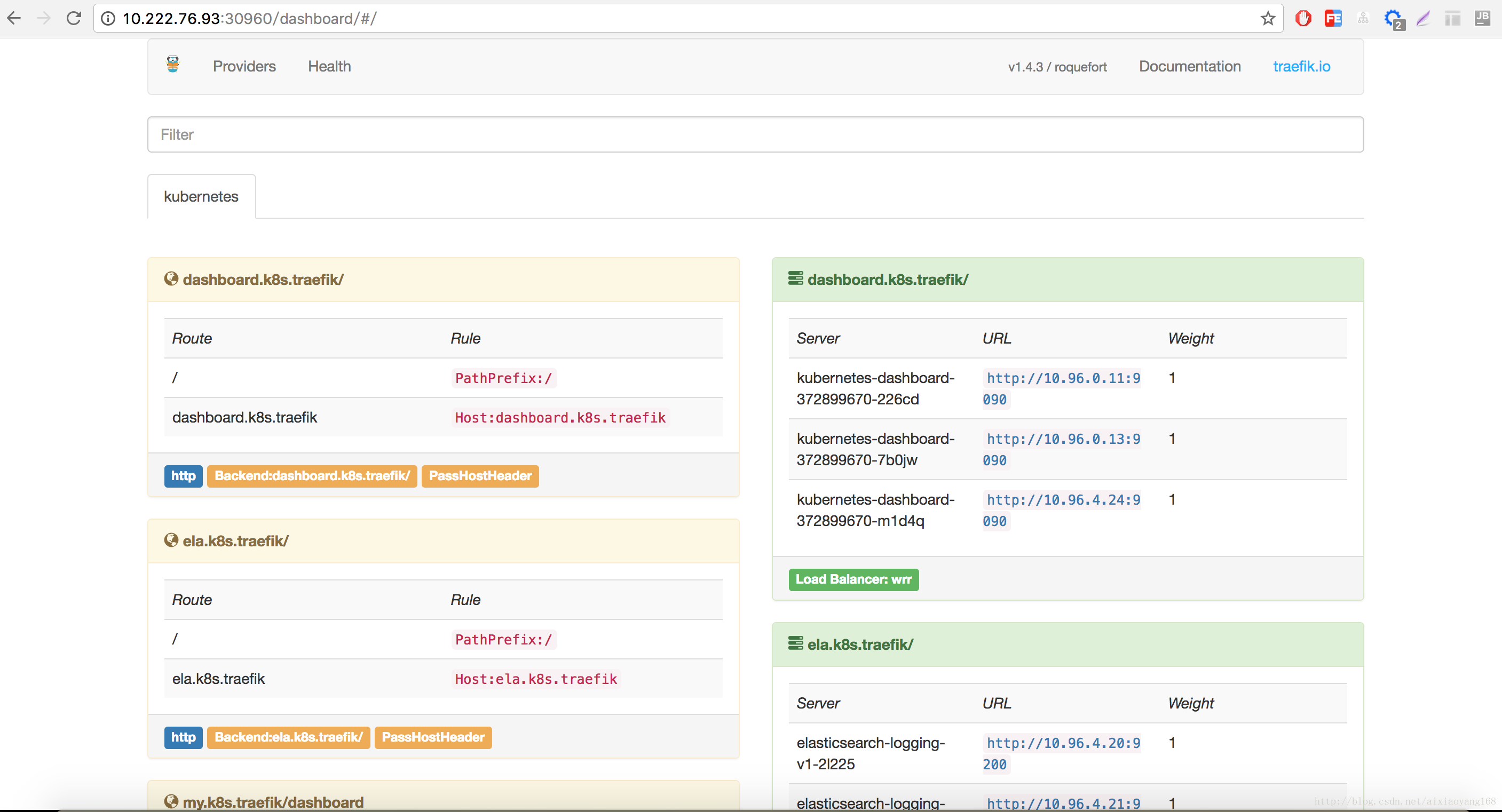Image resolution: width=1502 pixels, height=812 pixels.
Task: Click Server column header in ela backend table
Action: (818, 704)
